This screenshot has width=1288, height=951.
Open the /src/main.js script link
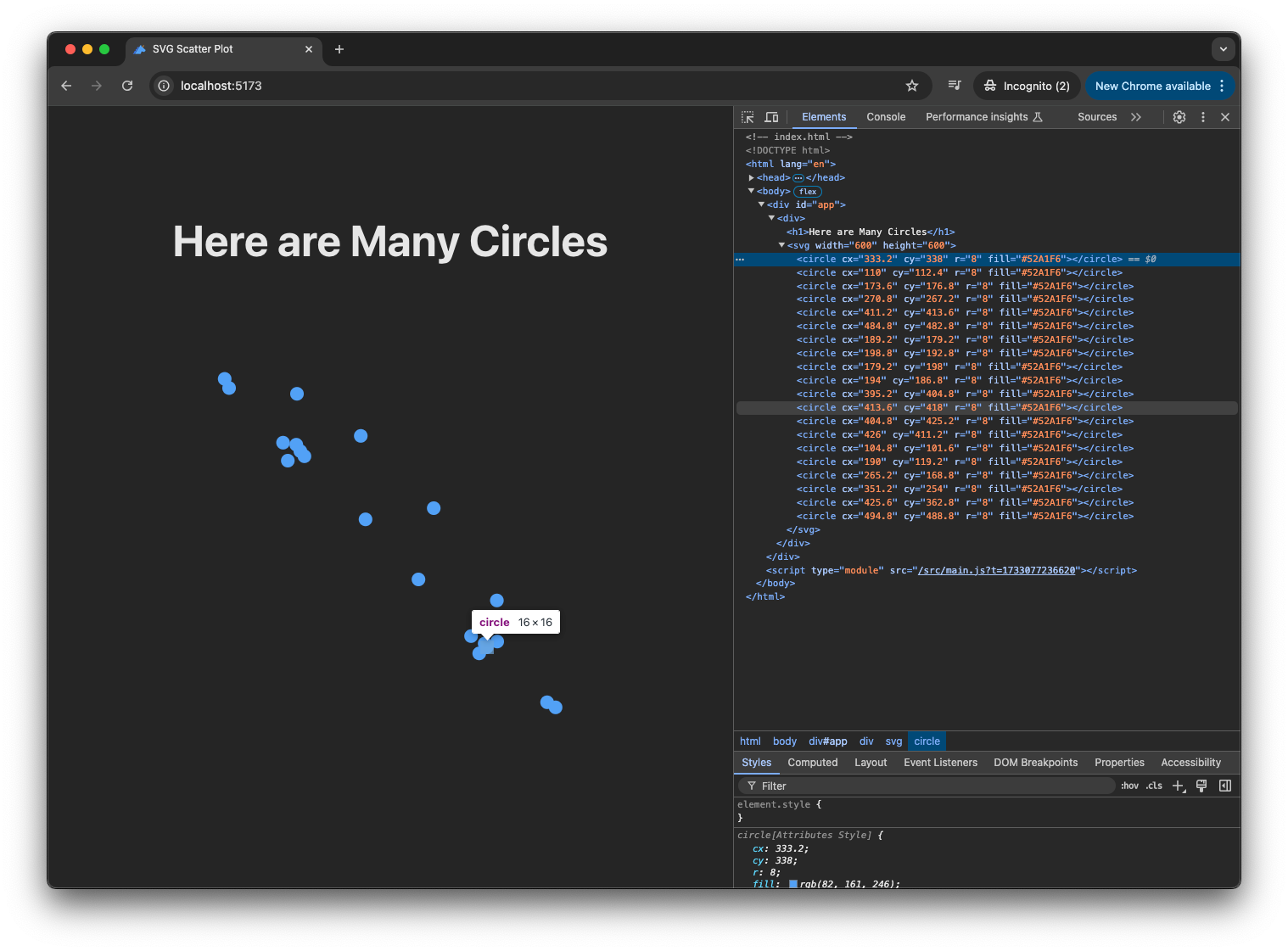coord(996,571)
